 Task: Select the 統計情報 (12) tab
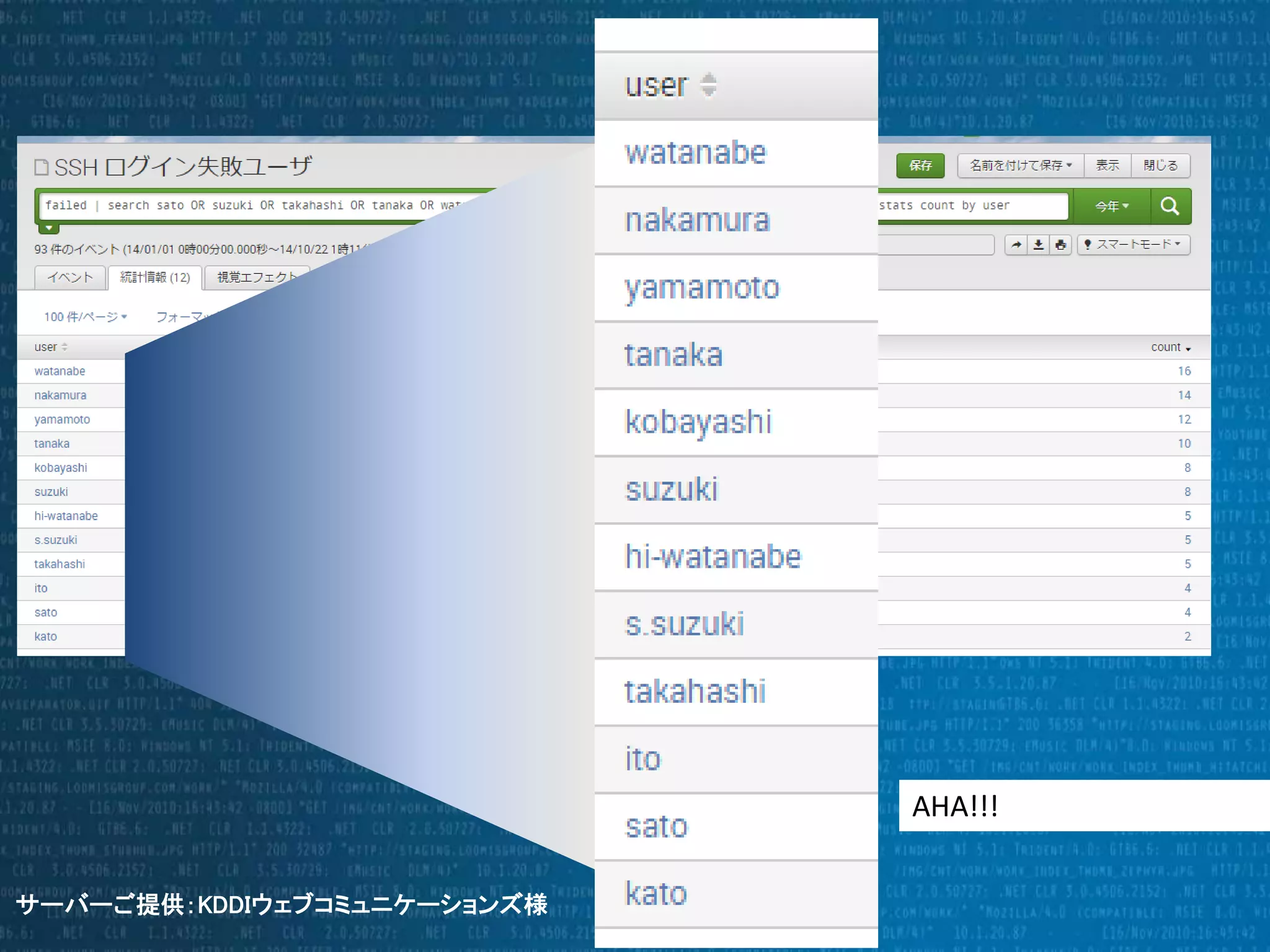(x=155, y=278)
